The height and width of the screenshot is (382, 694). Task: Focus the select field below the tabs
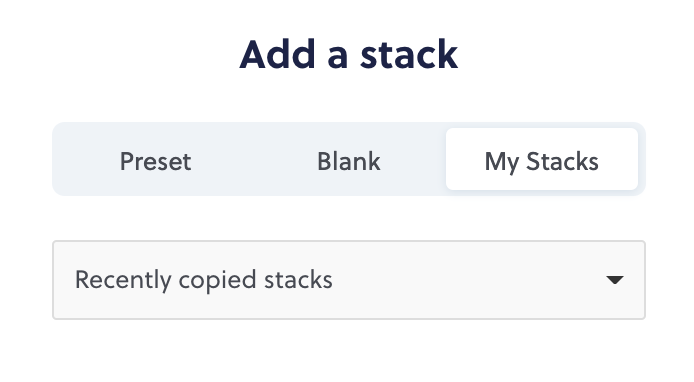(349, 280)
